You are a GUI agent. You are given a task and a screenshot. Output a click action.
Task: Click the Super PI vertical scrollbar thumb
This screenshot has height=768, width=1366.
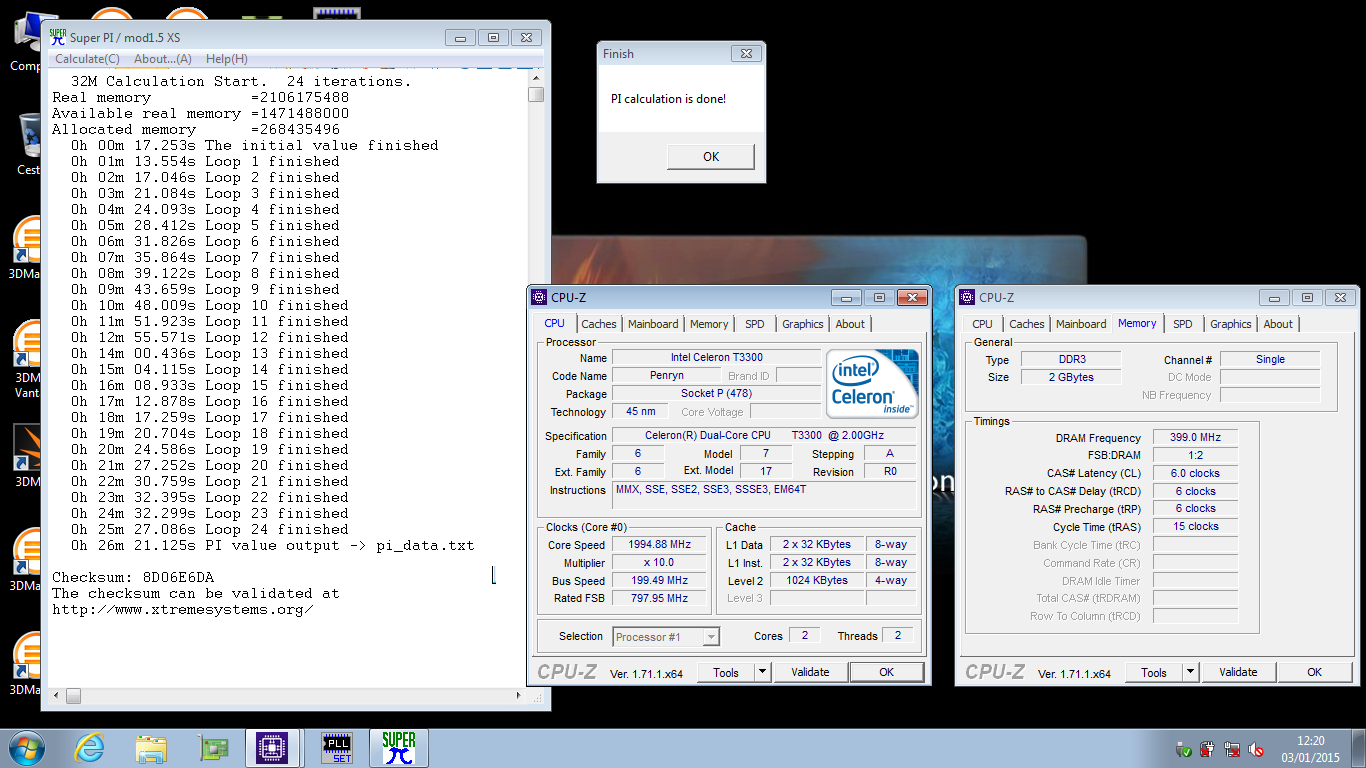pos(536,95)
